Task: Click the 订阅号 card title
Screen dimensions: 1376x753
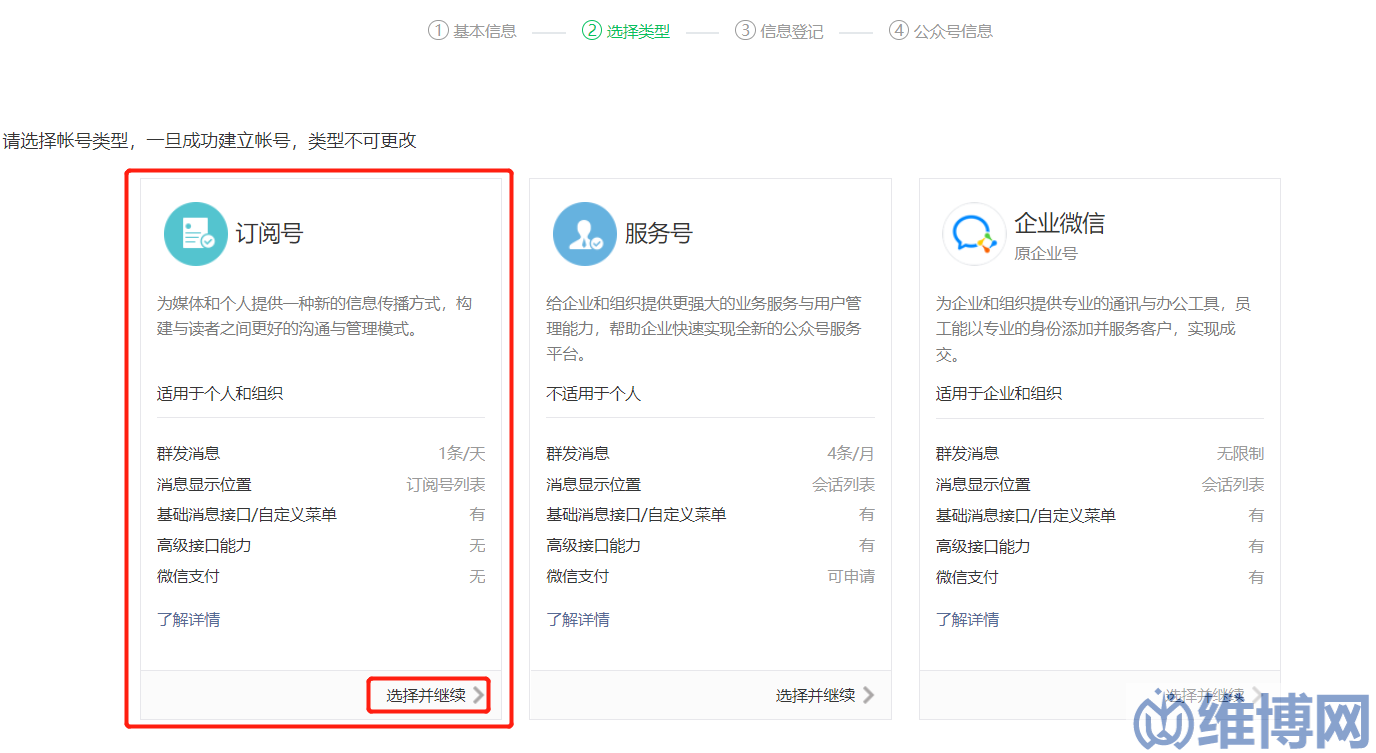Action: (x=269, y=234)
